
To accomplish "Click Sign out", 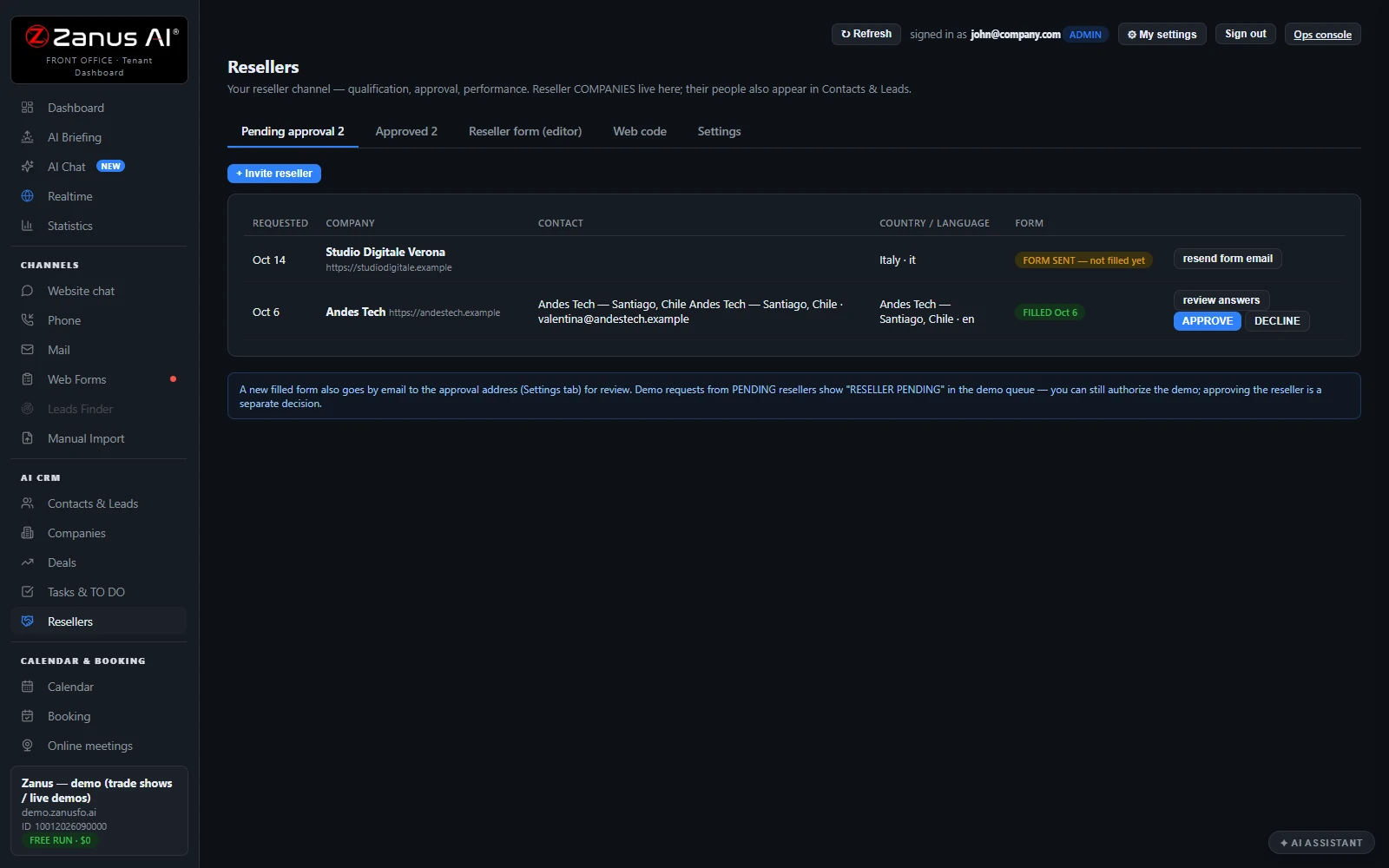I will tap(1245, 34).
